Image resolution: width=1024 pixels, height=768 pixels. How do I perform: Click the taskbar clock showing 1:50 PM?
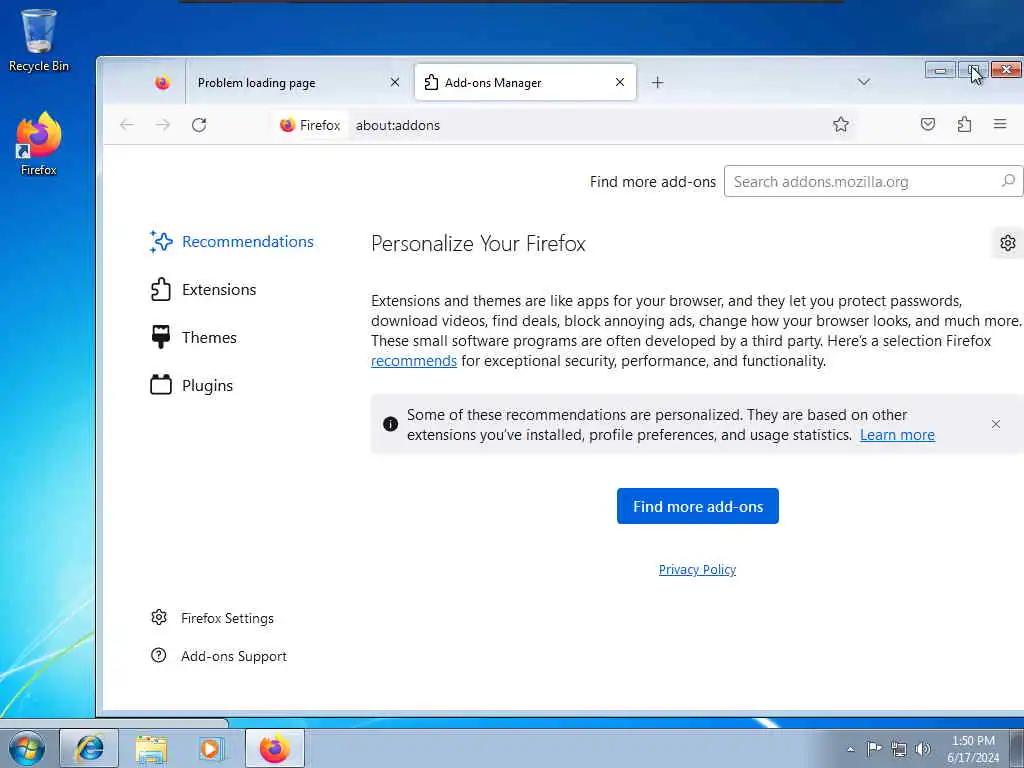[x=973, y=749]
